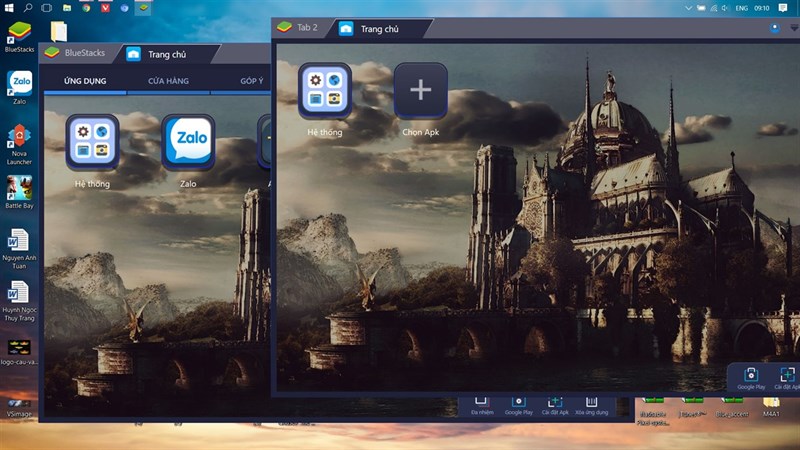Expand the front window's title bar dropdown arrow
Image resolution: width=800 pixels, height=450 pixels.
coord(794,28)
